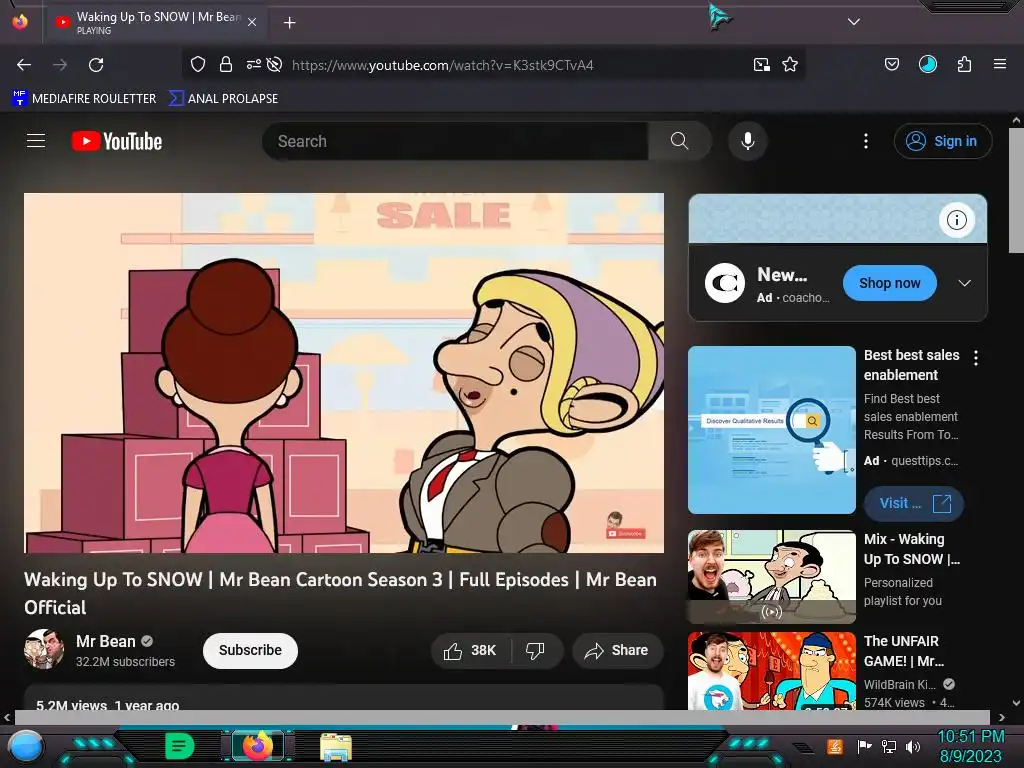The width and height of the screenshot is (1024, 768).
Task: Click the blue circular toolbar icon beside Pocket
Action: click(x=928, y=64)
